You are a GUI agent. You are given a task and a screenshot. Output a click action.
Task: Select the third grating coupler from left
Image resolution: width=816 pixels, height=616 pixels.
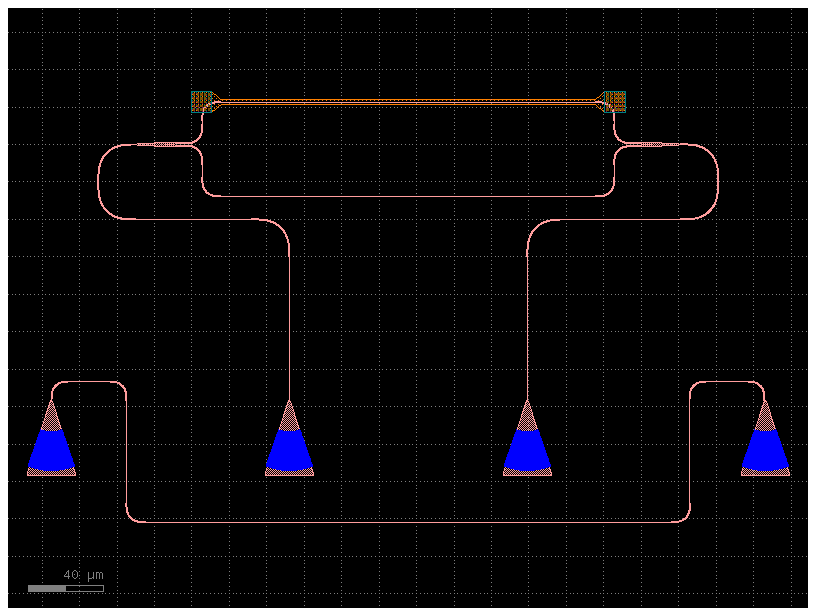pos(527,450)
